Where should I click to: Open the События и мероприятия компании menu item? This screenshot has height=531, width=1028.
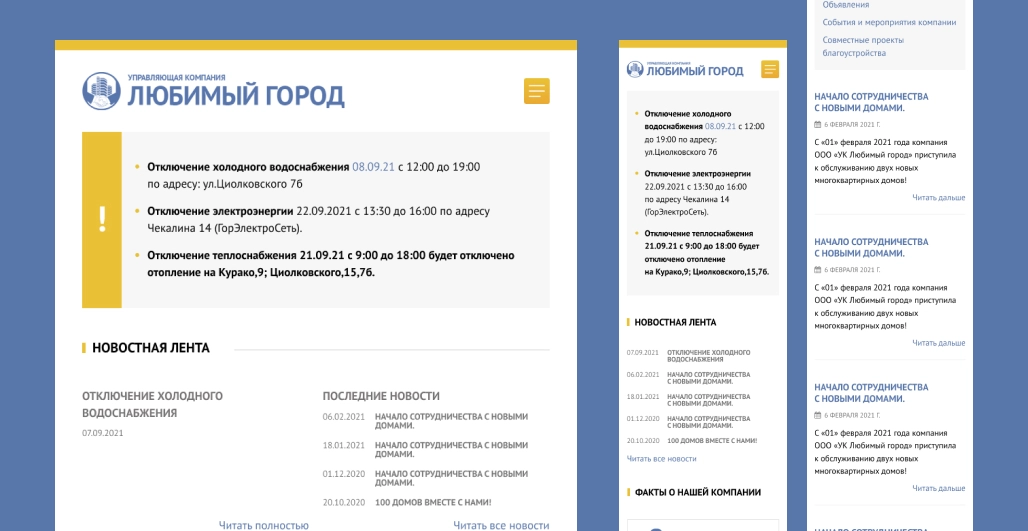tap(889, 22)
